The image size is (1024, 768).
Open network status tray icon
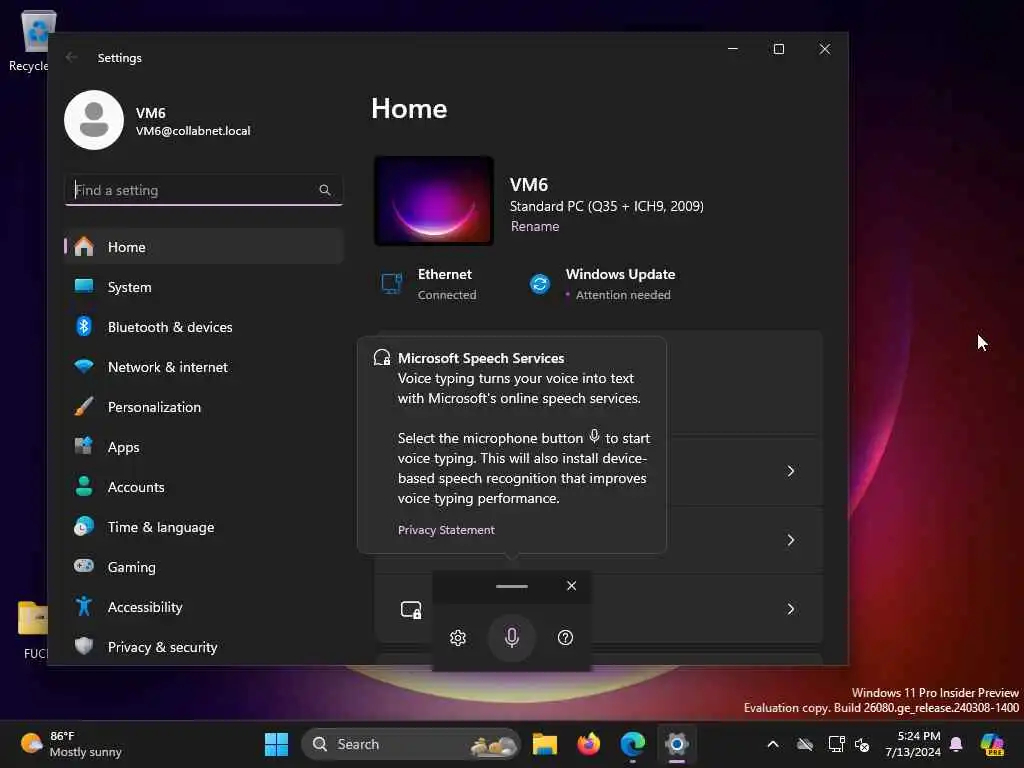836,744
